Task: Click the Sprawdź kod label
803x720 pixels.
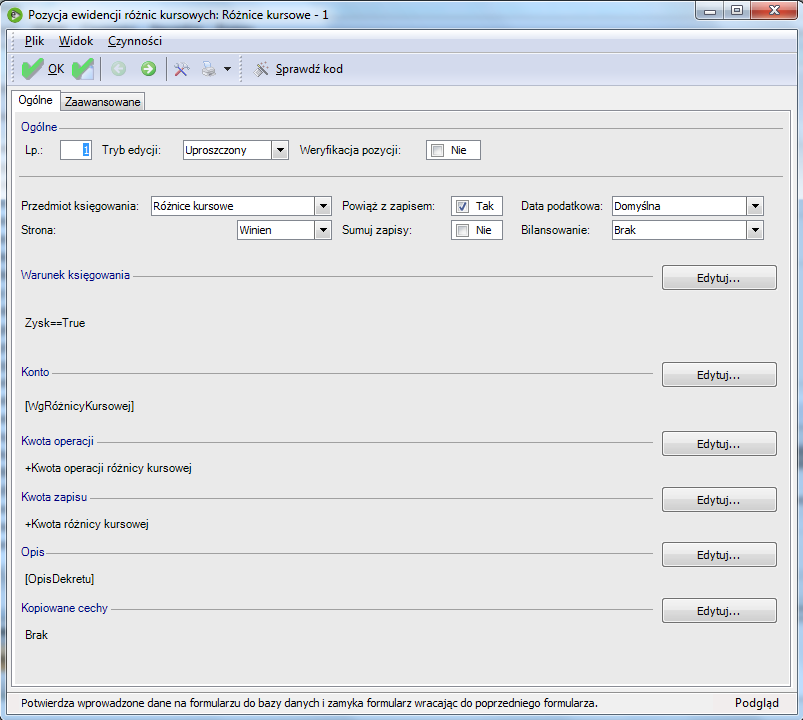Action: pos(309,69)
